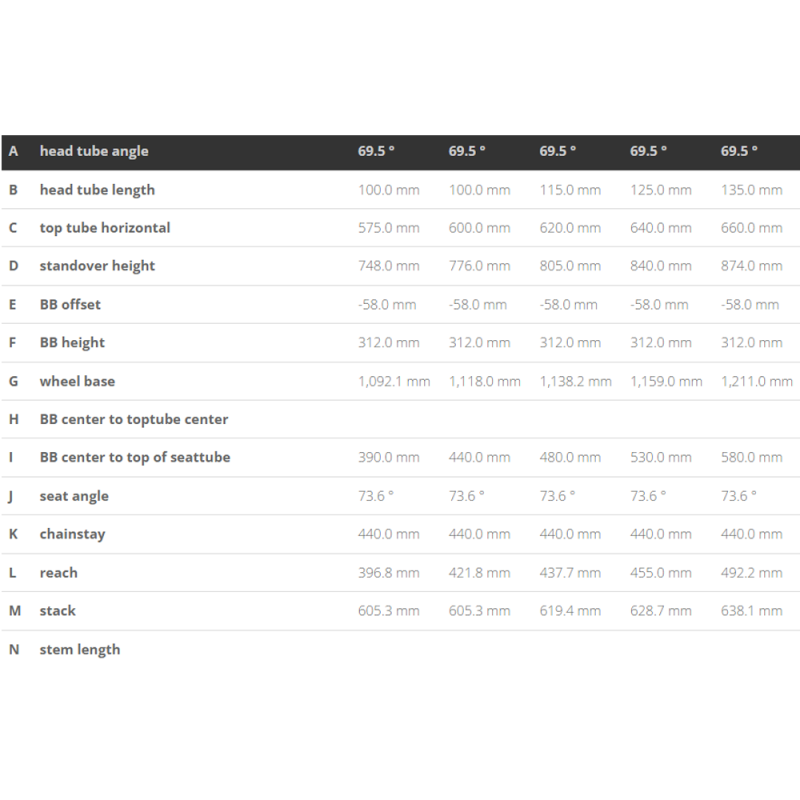Click the BB offset row label
This screenshot has height=800, width=800.
pos(70,304)
